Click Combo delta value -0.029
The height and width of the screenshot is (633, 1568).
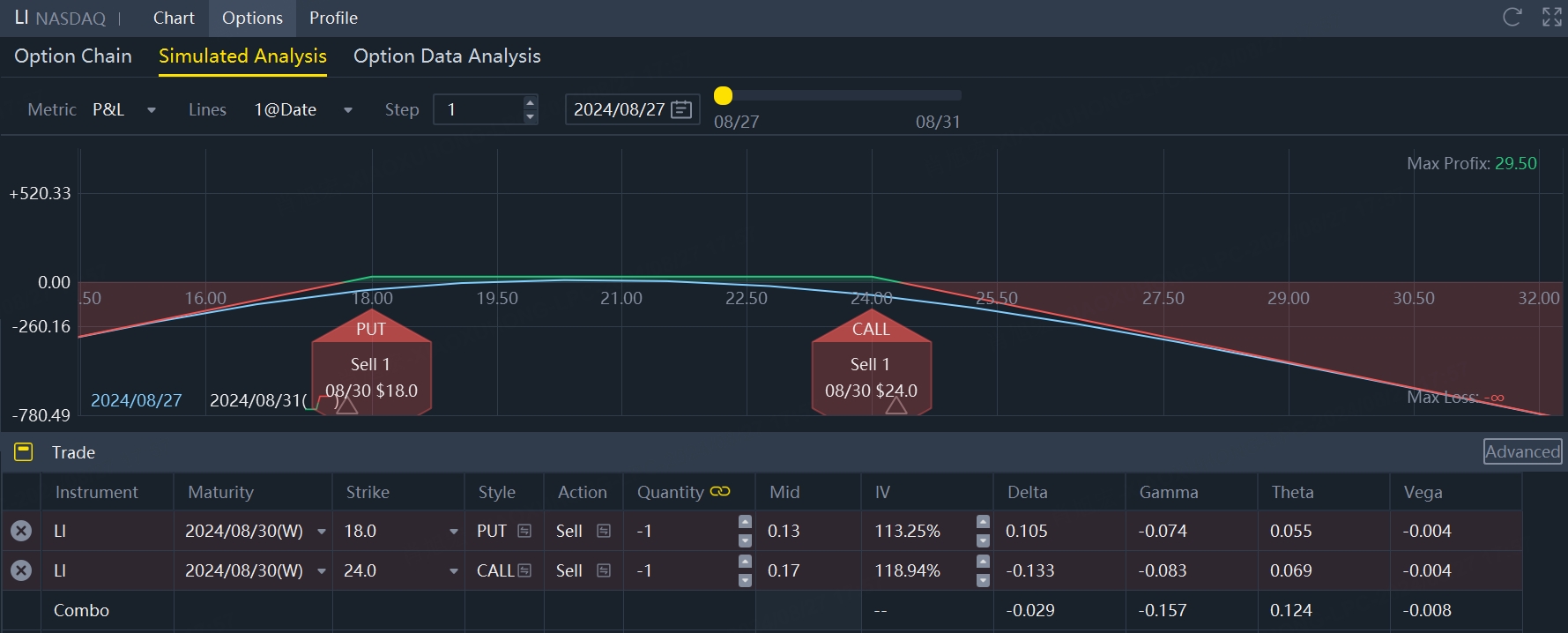1029,610
